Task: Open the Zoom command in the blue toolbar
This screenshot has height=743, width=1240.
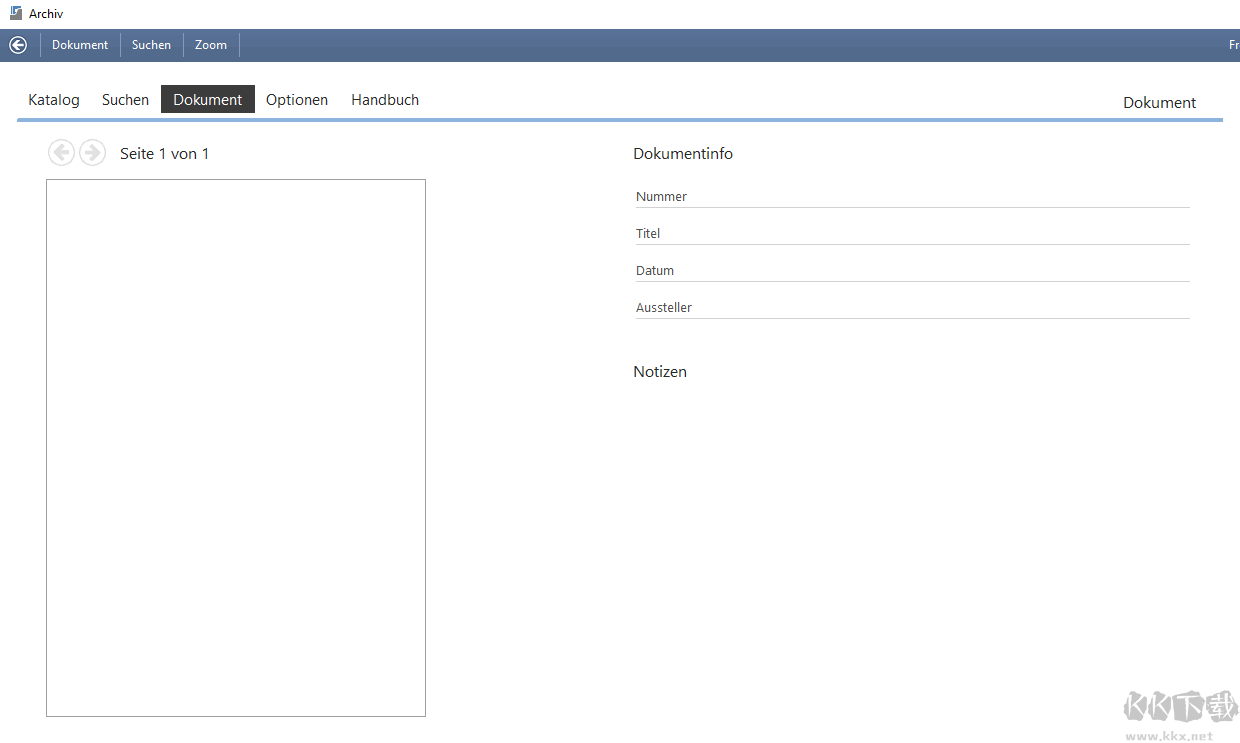Action: point(211,44)
